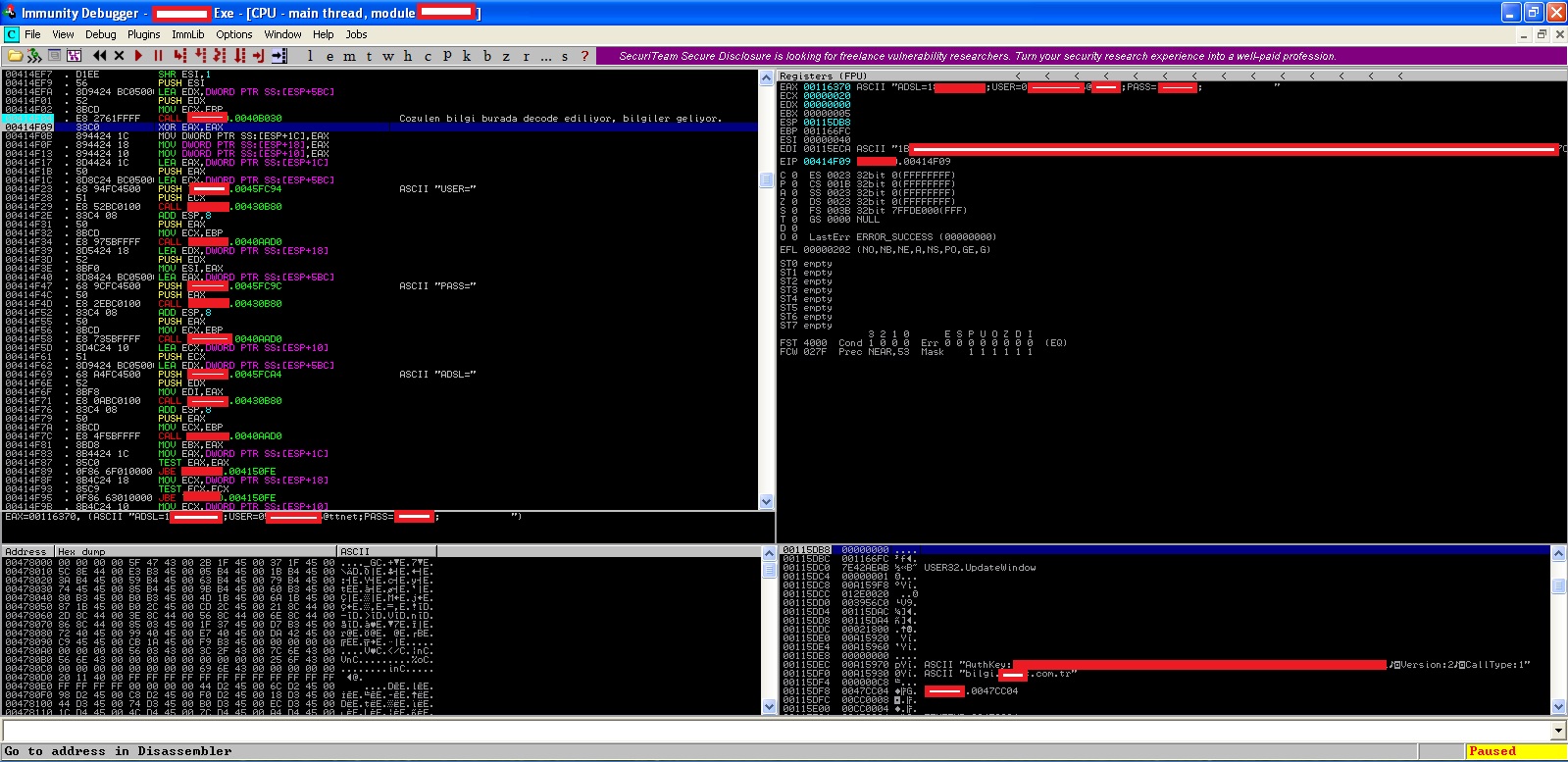
Task: Click the 'z' toolbar button
Action: click(x=506, y=56)
